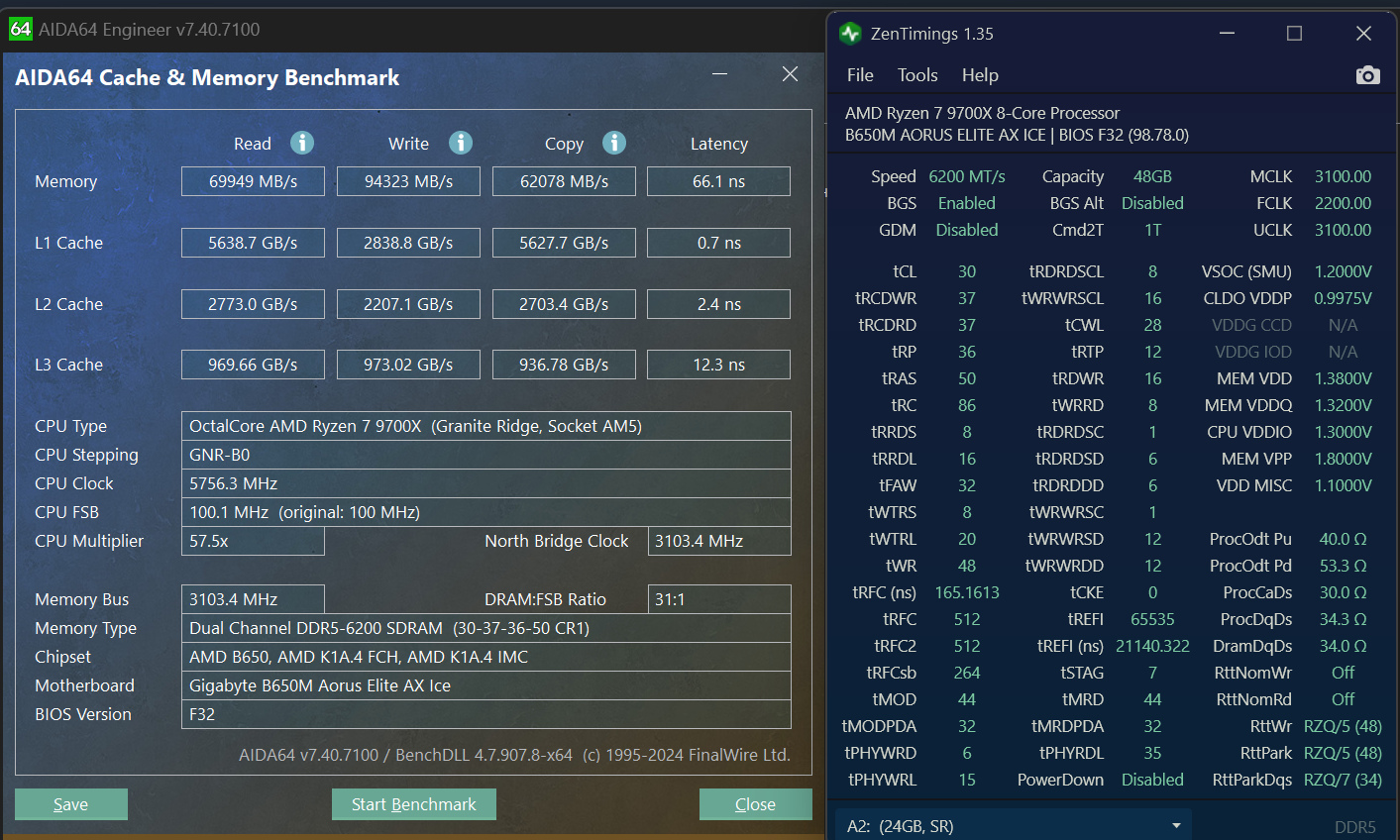This screenshot has width=1400, height=840.
Task: Click the L3 Cache Write value 973.02 GB/s
Action: coord(408,365)
